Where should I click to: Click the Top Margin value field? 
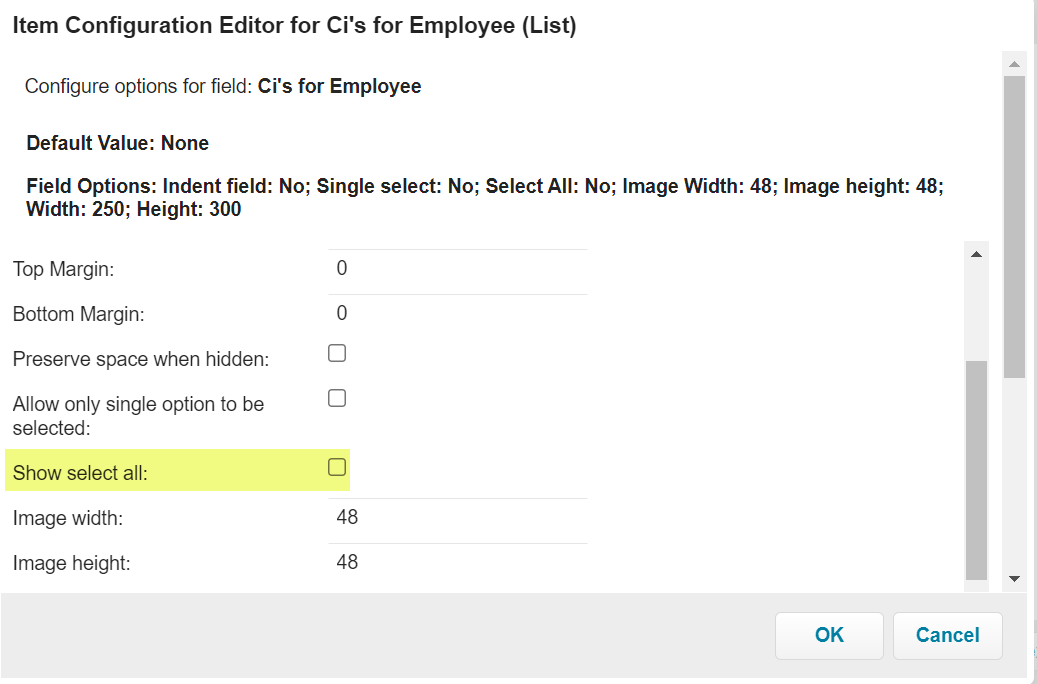tap(457, 269)
